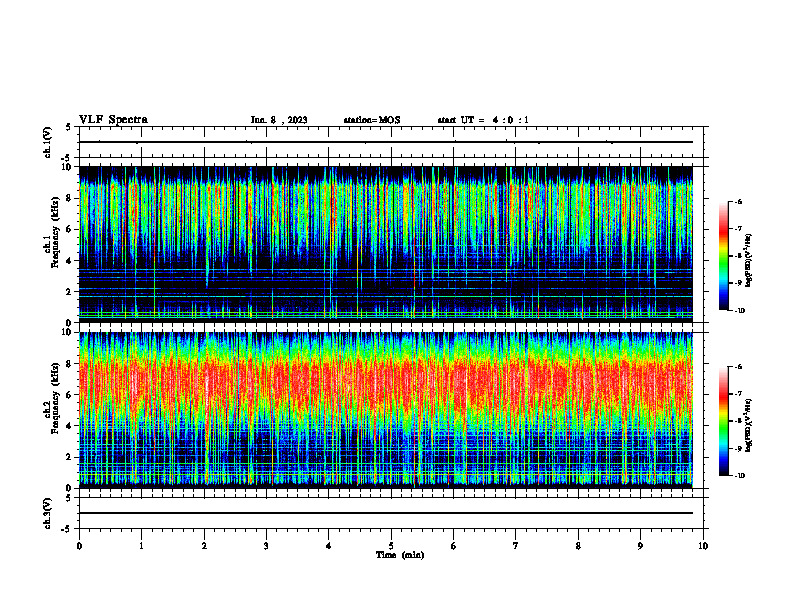Click the ch.2 frequency tick "2"
The width and height of the screenshot is (792, 612).
70,457
